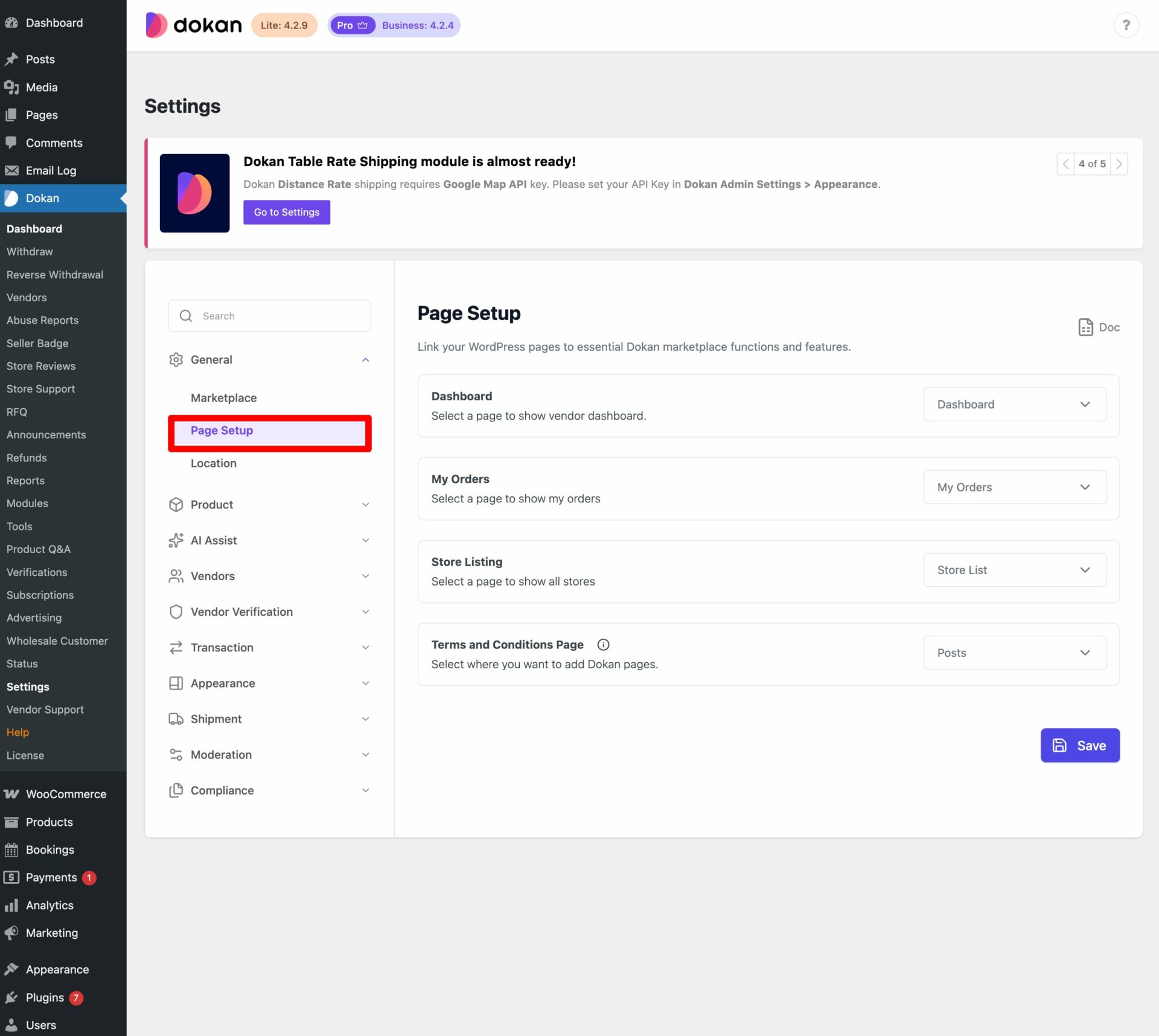Collapse the General settings section
Image resolution: width=1159 pixels, height=1036 pixels.
pos(365,360)
